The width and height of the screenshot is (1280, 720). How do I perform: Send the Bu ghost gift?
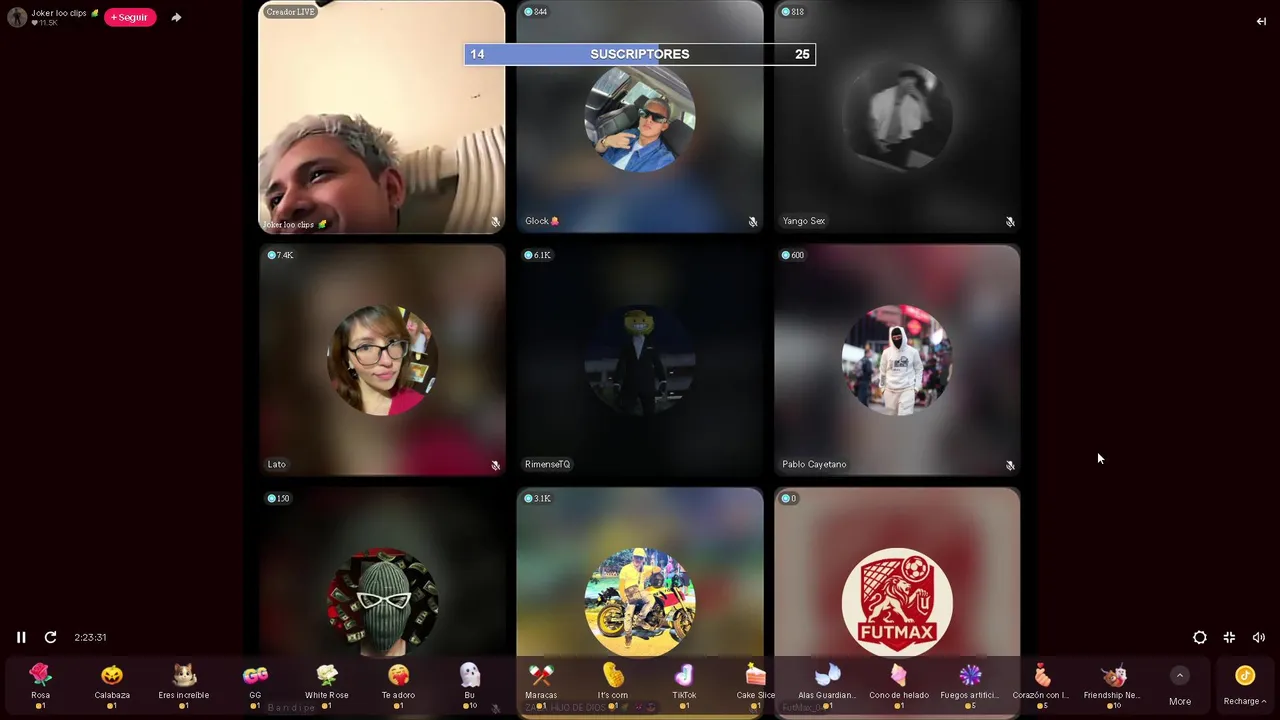tap(470, 685)
